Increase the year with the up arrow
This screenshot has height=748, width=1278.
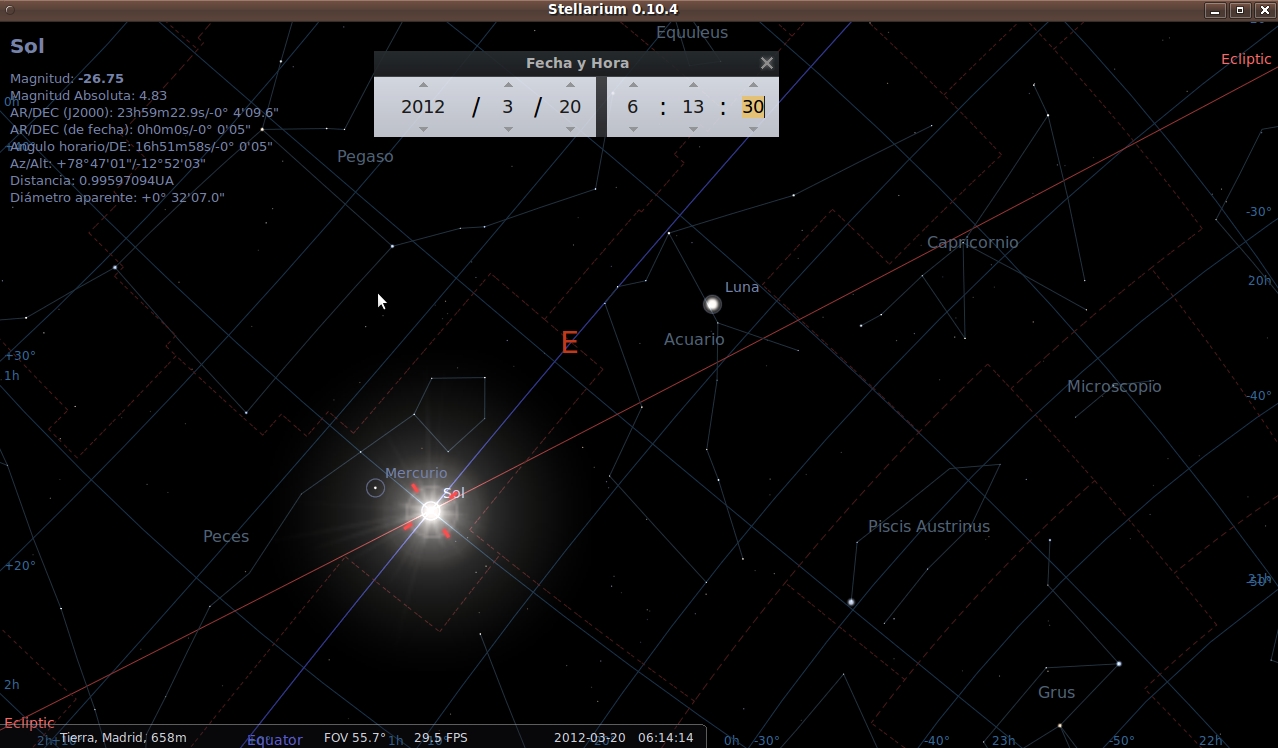(x=423, y=85)
